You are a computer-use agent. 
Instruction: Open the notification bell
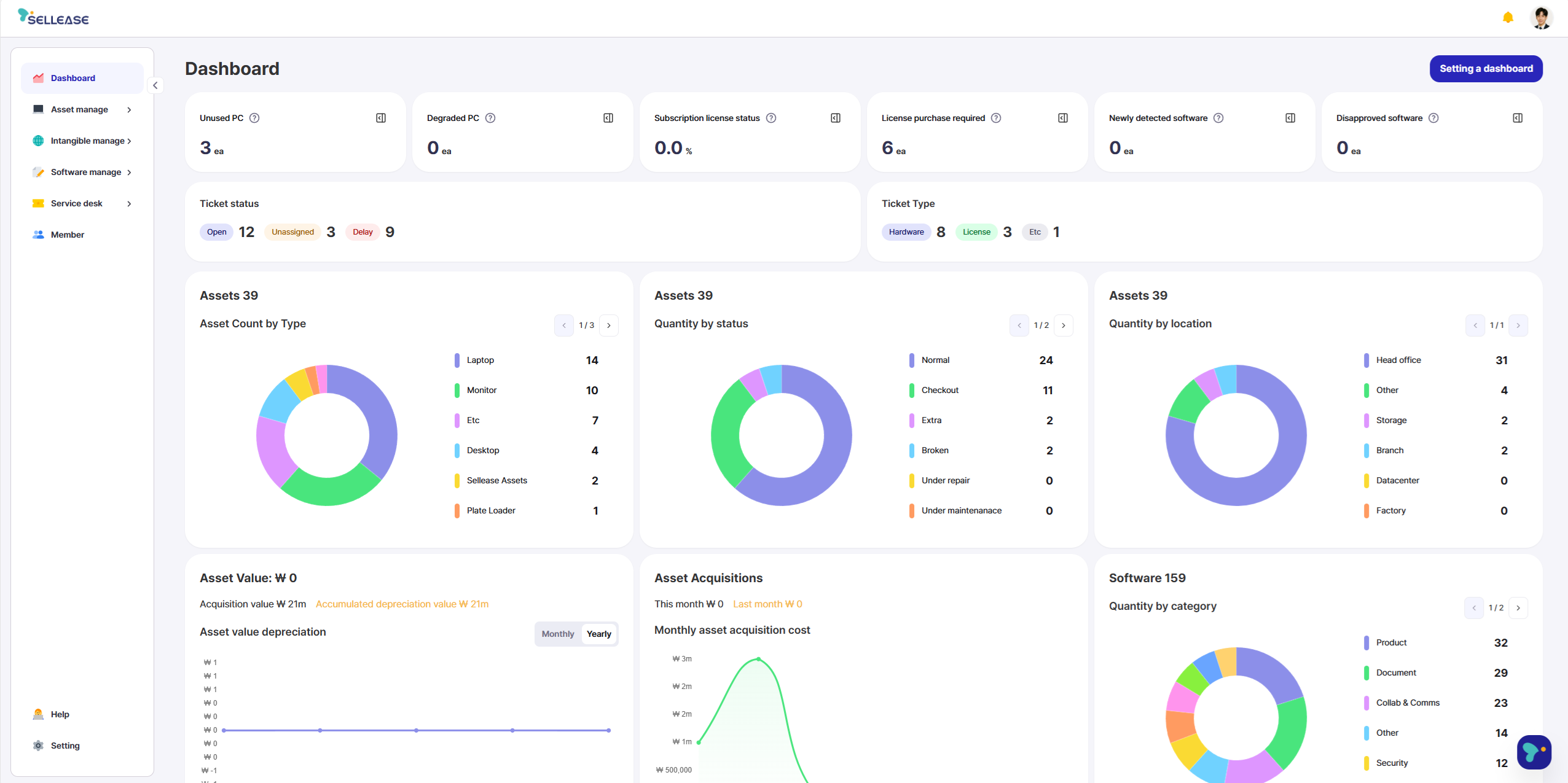tap(1508, 18)
